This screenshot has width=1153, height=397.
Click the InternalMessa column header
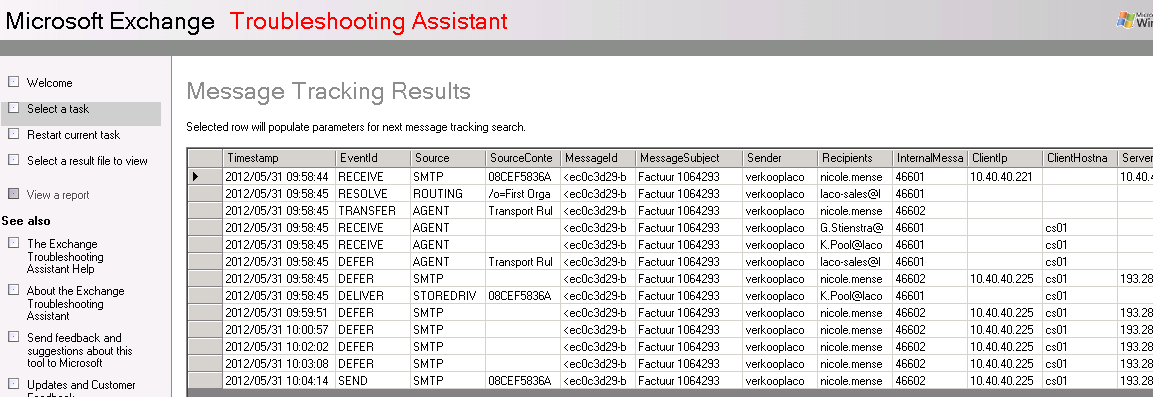(929, 158)
